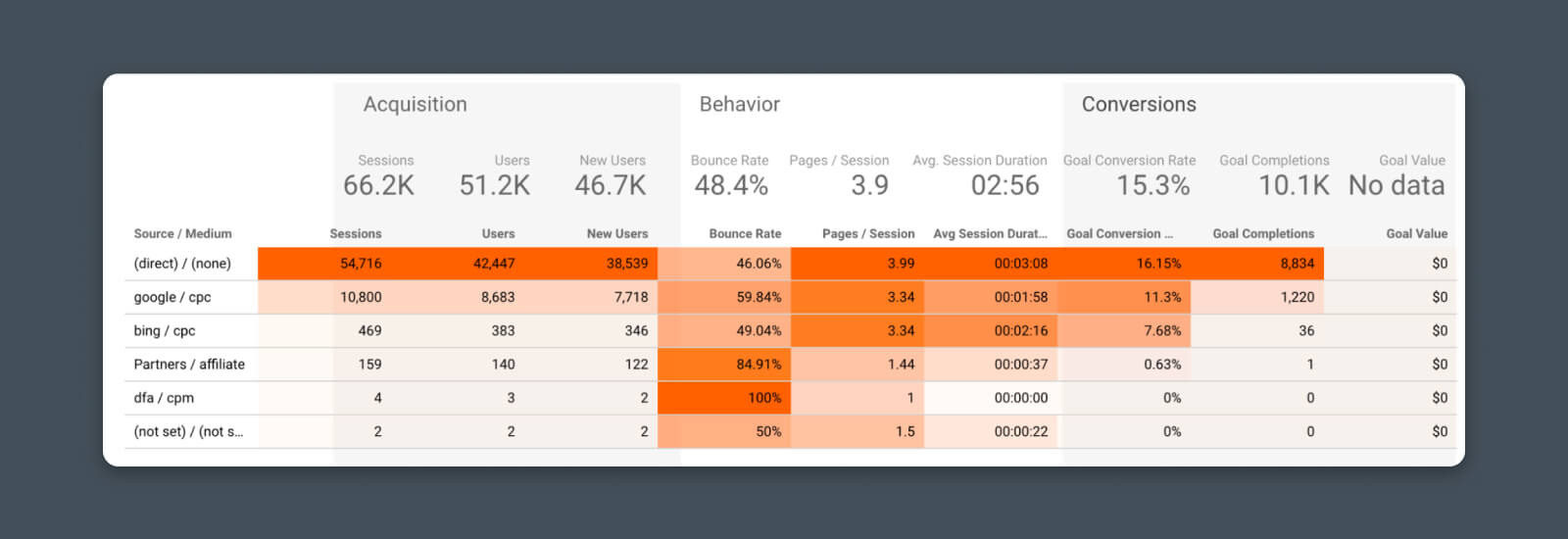This screenshot has height=539, width=1568.
Task: Sort by Goal Completions table column header
Action: click(x=1262, y=233)
